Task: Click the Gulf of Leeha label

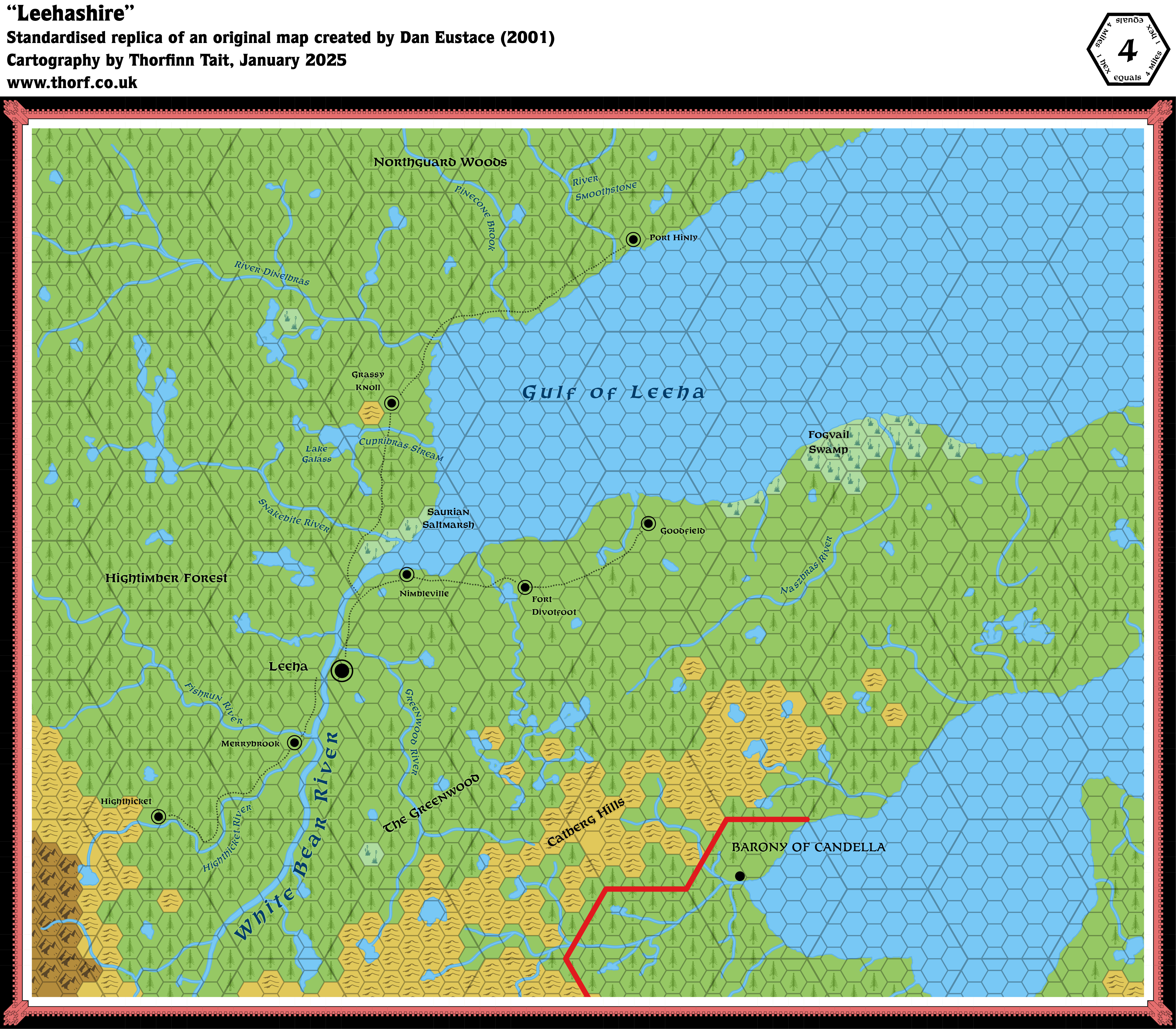Action: tap(613, 393)
